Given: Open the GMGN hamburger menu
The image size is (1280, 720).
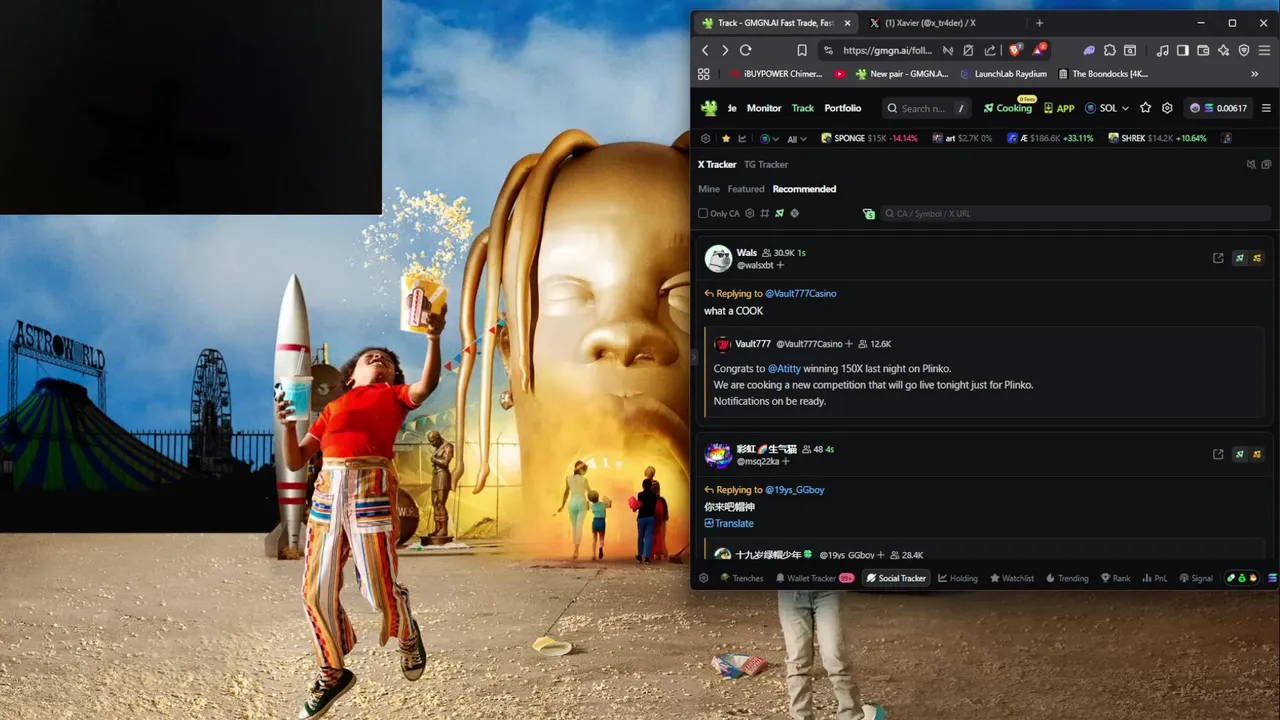Looking at the screenshot, I should (x=1266, y=108).
